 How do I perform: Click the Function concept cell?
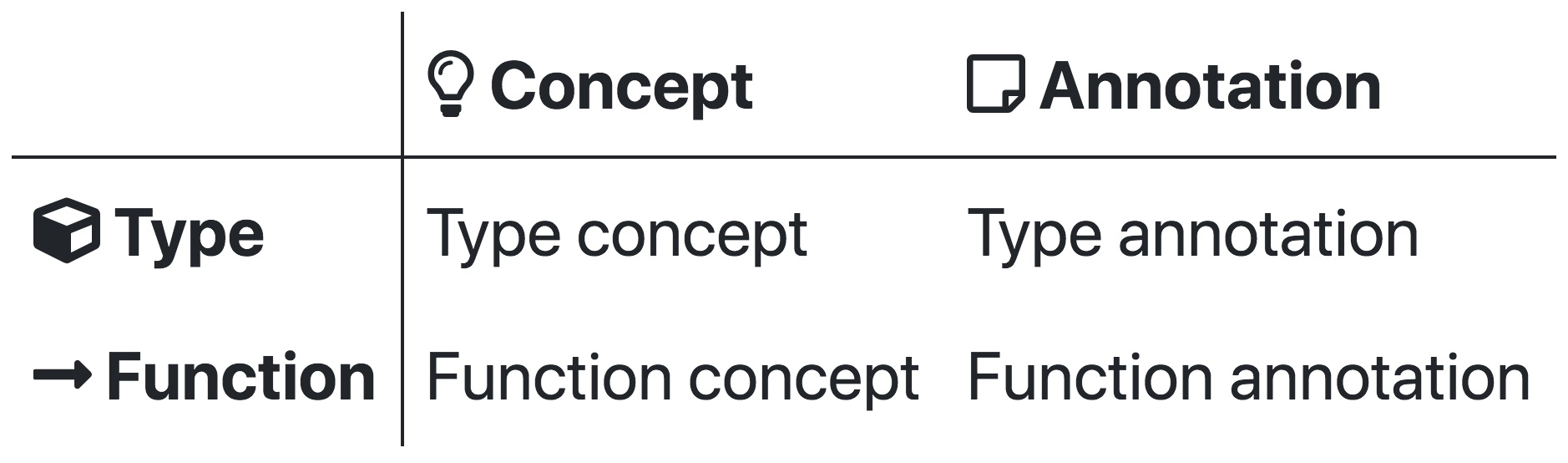[673, 379]
